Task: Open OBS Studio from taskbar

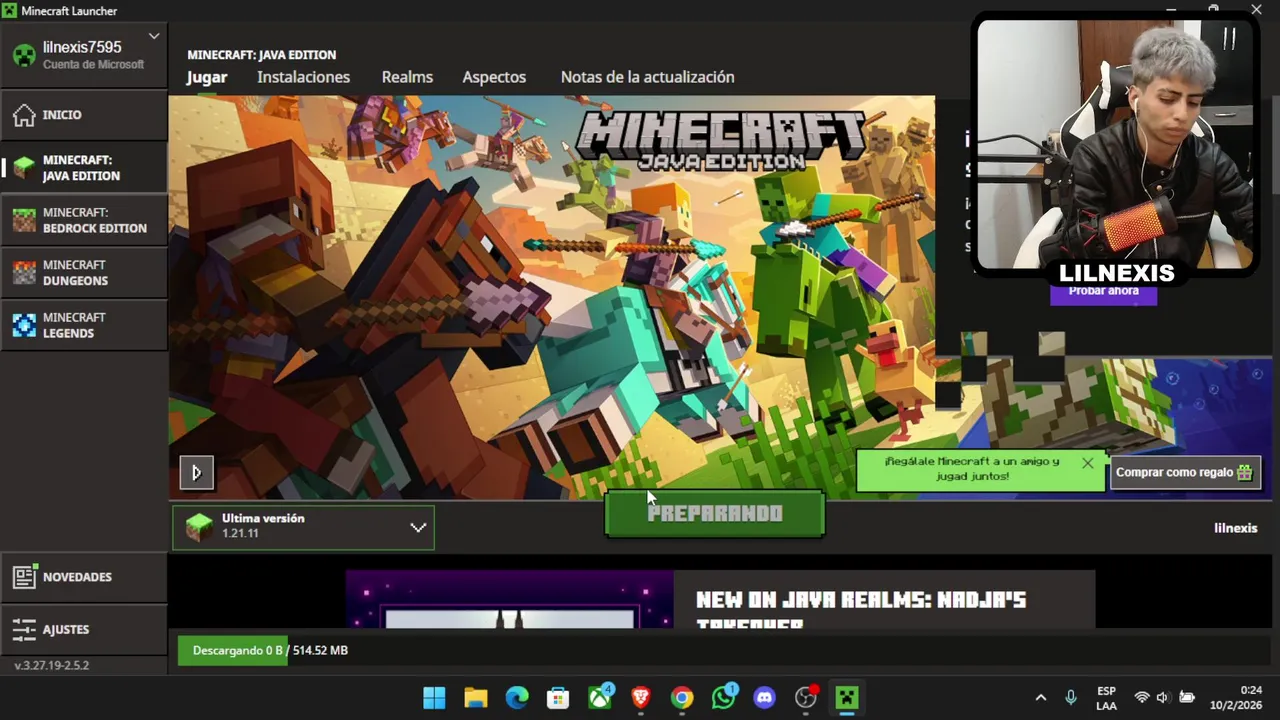Action: click(806, 698)
